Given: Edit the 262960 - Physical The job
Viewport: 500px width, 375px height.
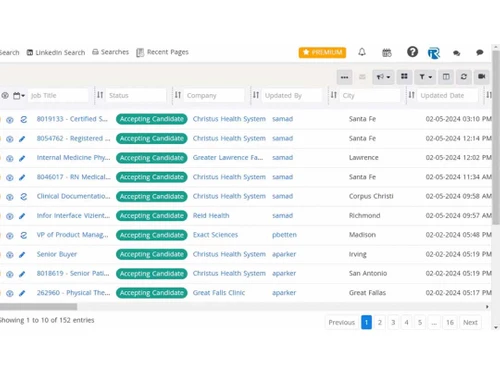Looking at the screenshot, I should tap(22, 294).
